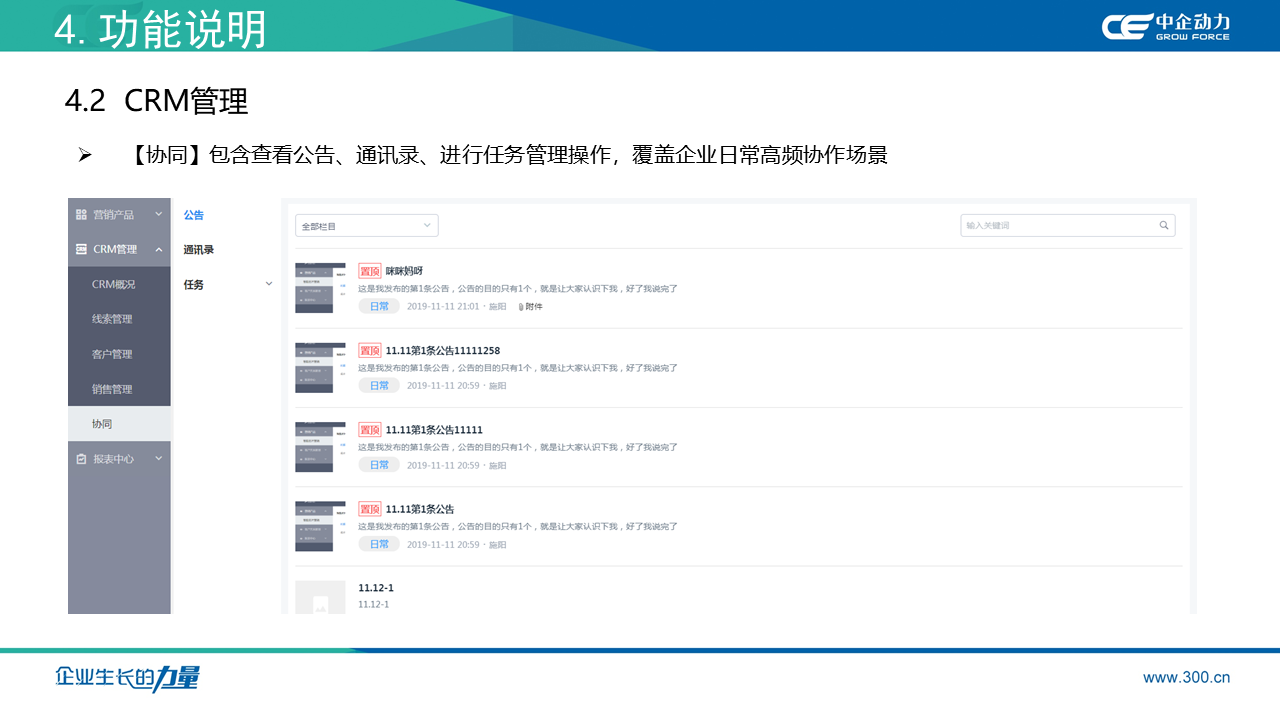Click the 日常 tag under 11.11第1条公告11111258

[x=379, y=385]
